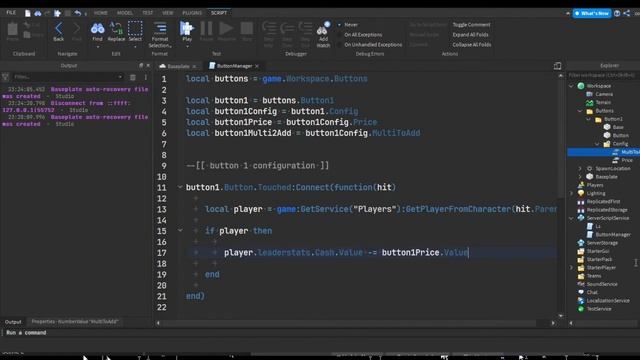This screenshot has width=640, height=360.
Task: Click the binoculars icon in quick access bar
Action: [38, 13]
